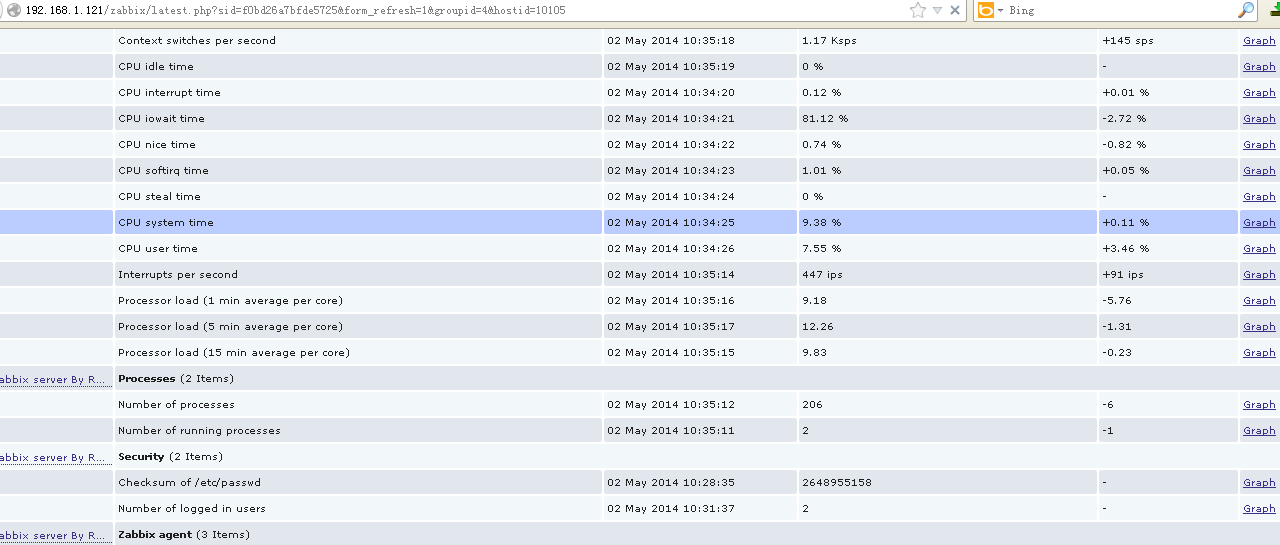The width and height of the screenshot is (1280, 545).
Task: Open Graph for Context switches per second
Action: [x=1259, y=41]
